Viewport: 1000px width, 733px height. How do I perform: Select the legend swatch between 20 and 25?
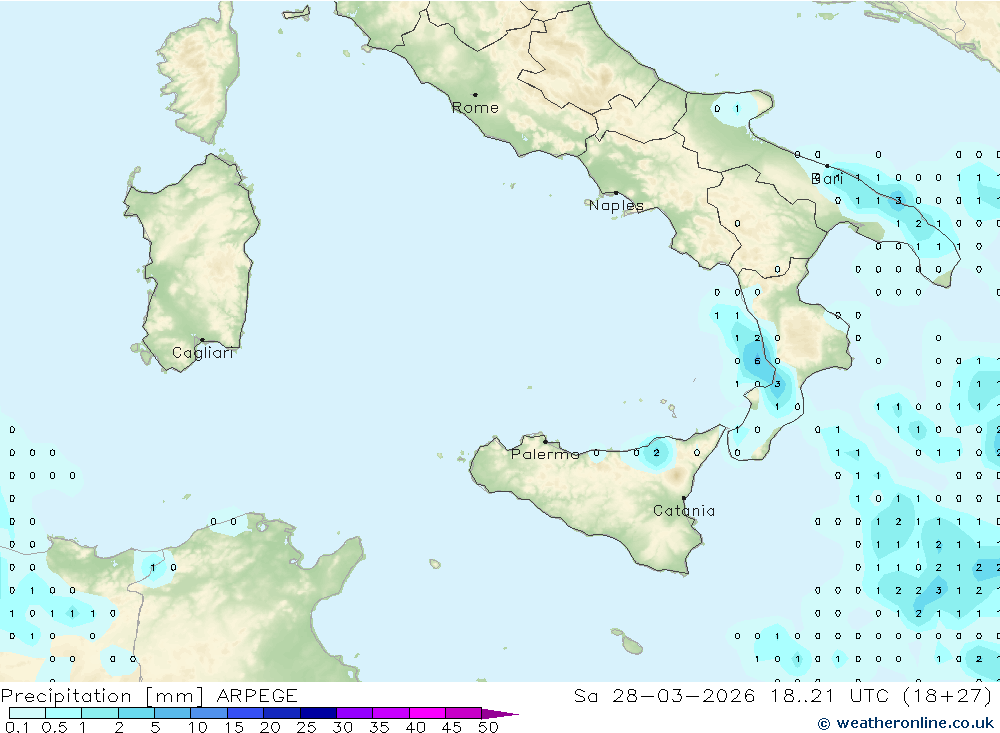click(x=281, y=713)
